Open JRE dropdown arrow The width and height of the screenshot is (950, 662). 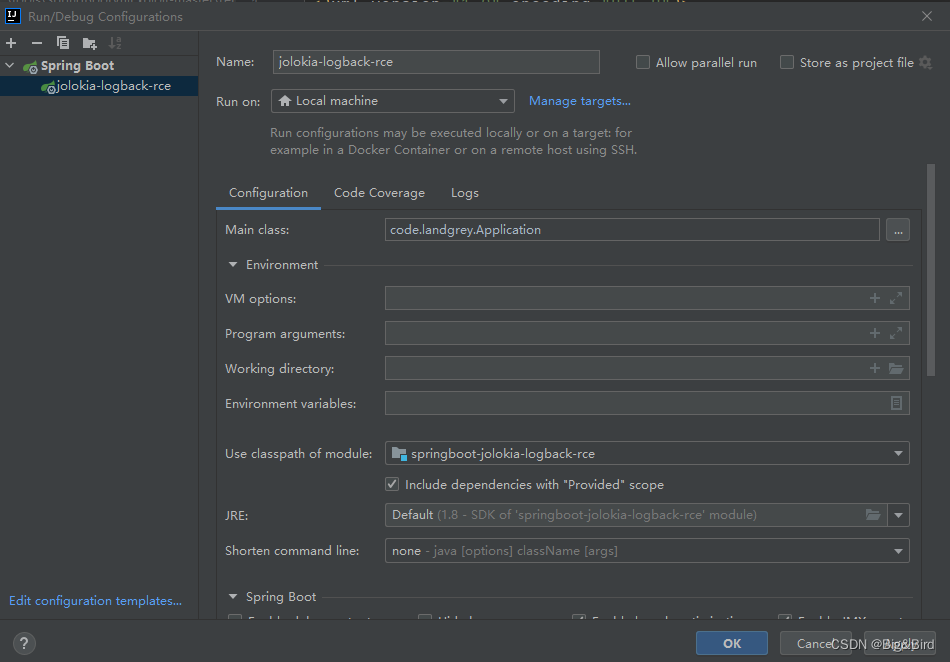point(899,515)
